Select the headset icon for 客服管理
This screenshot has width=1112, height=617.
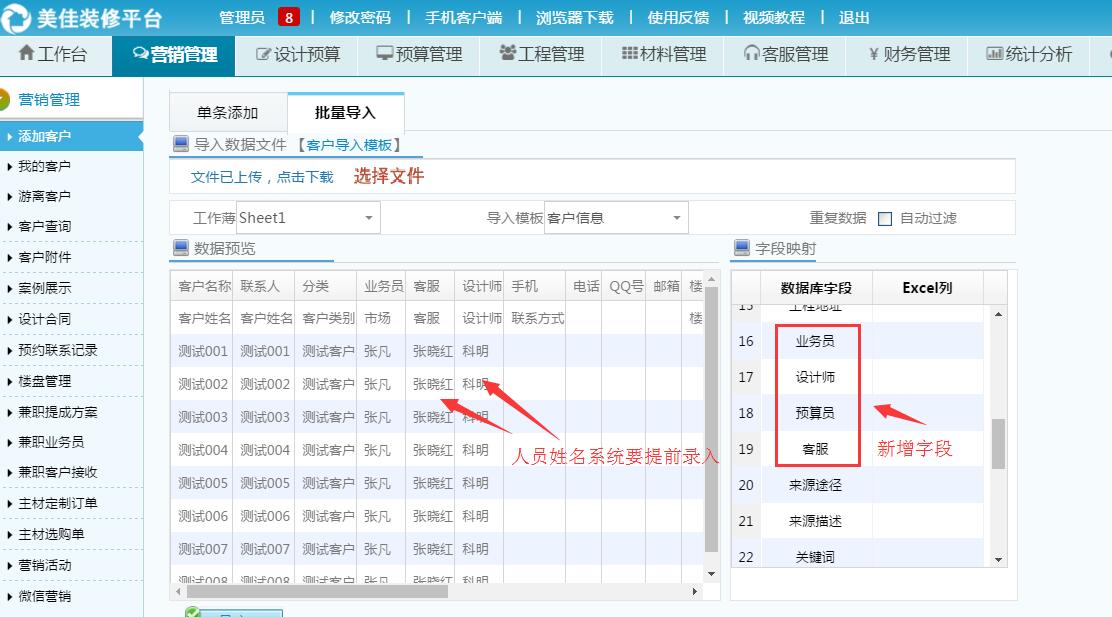(x=749, y=55)
